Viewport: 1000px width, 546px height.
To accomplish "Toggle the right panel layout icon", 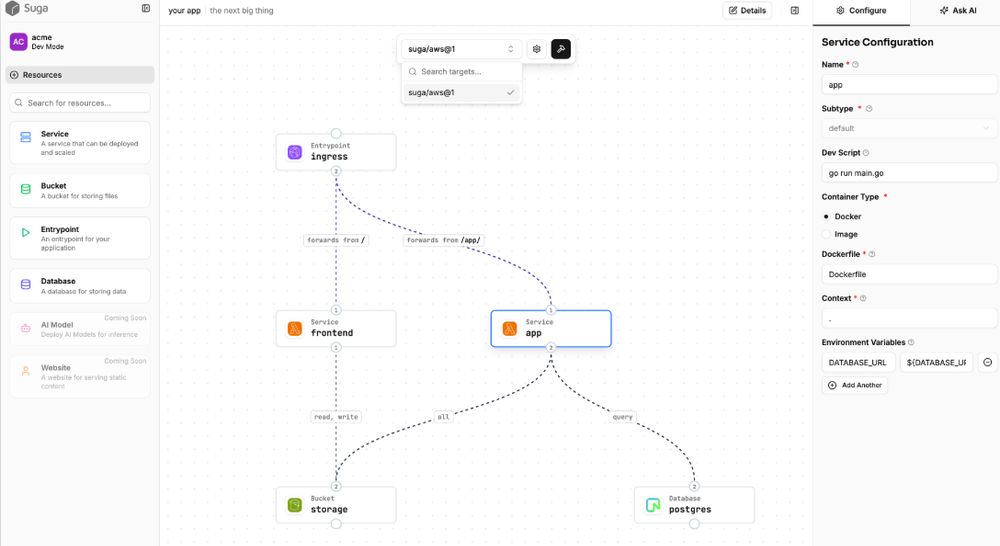I will pos(795,11).
